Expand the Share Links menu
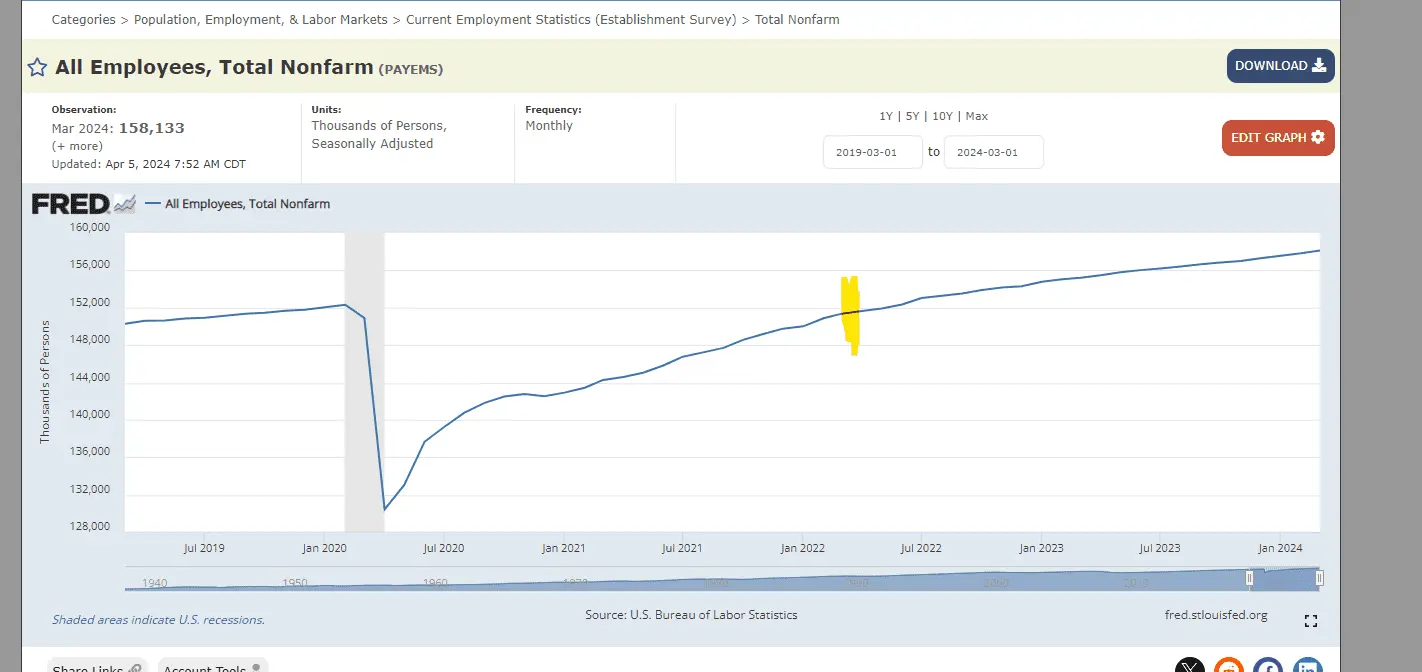 click(x=97, y=667)
